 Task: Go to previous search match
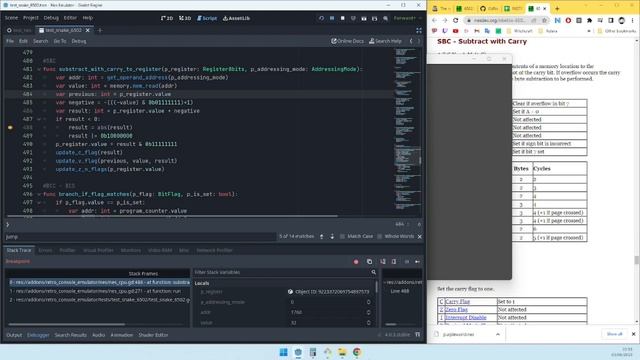coord(322,237)
